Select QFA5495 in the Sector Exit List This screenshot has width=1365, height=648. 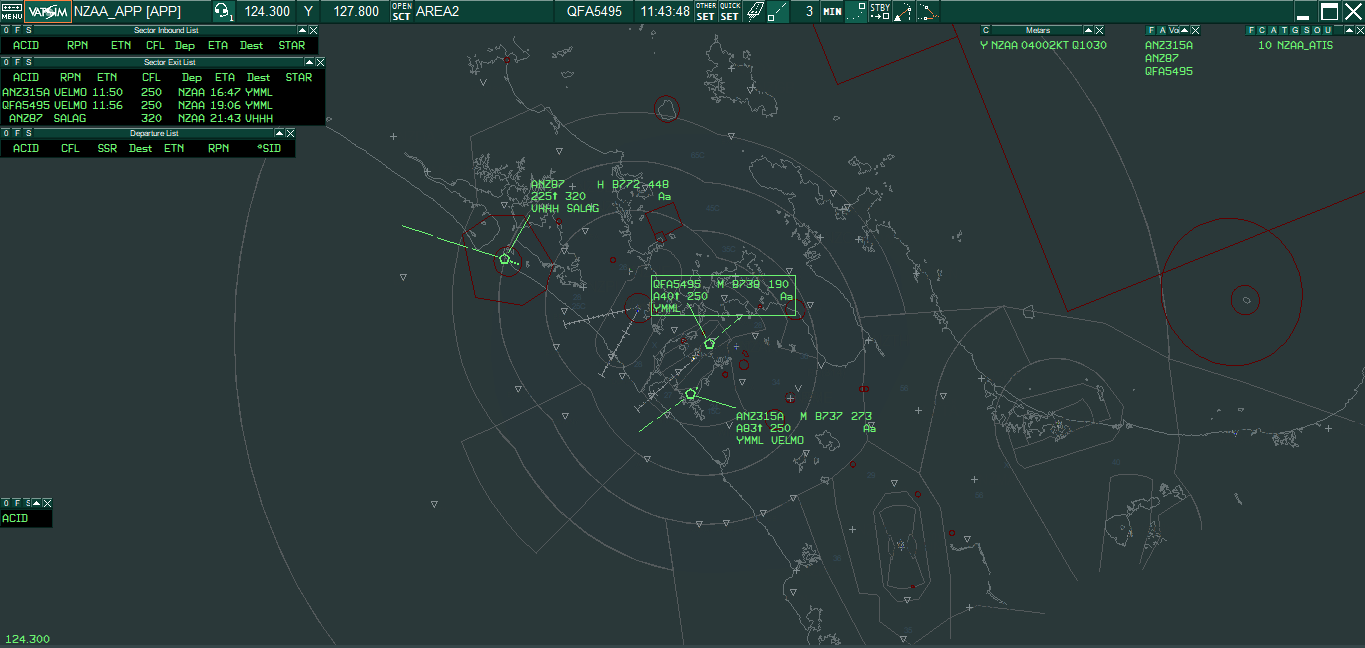pos(26,105)
